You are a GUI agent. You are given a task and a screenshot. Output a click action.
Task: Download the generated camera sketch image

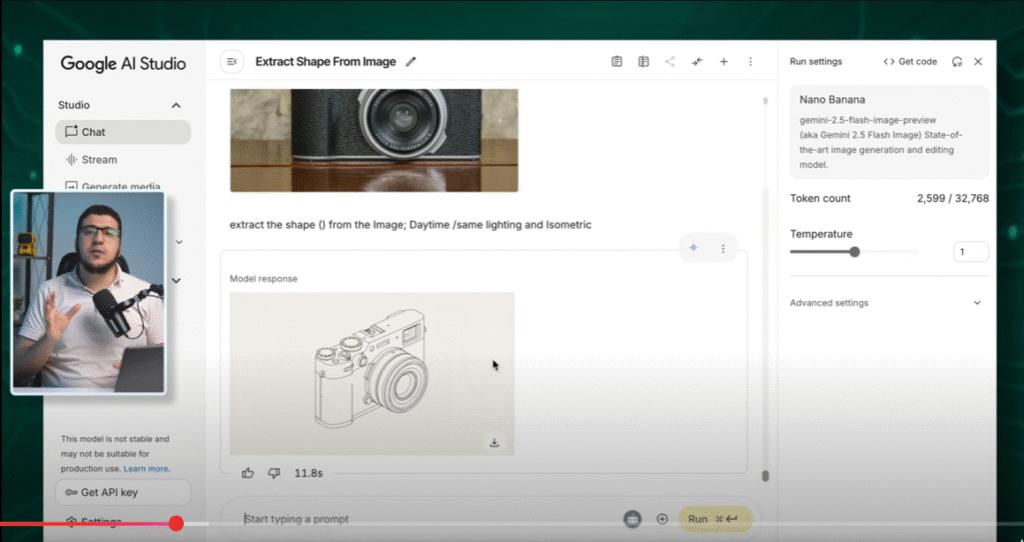(x=494, y=442)
